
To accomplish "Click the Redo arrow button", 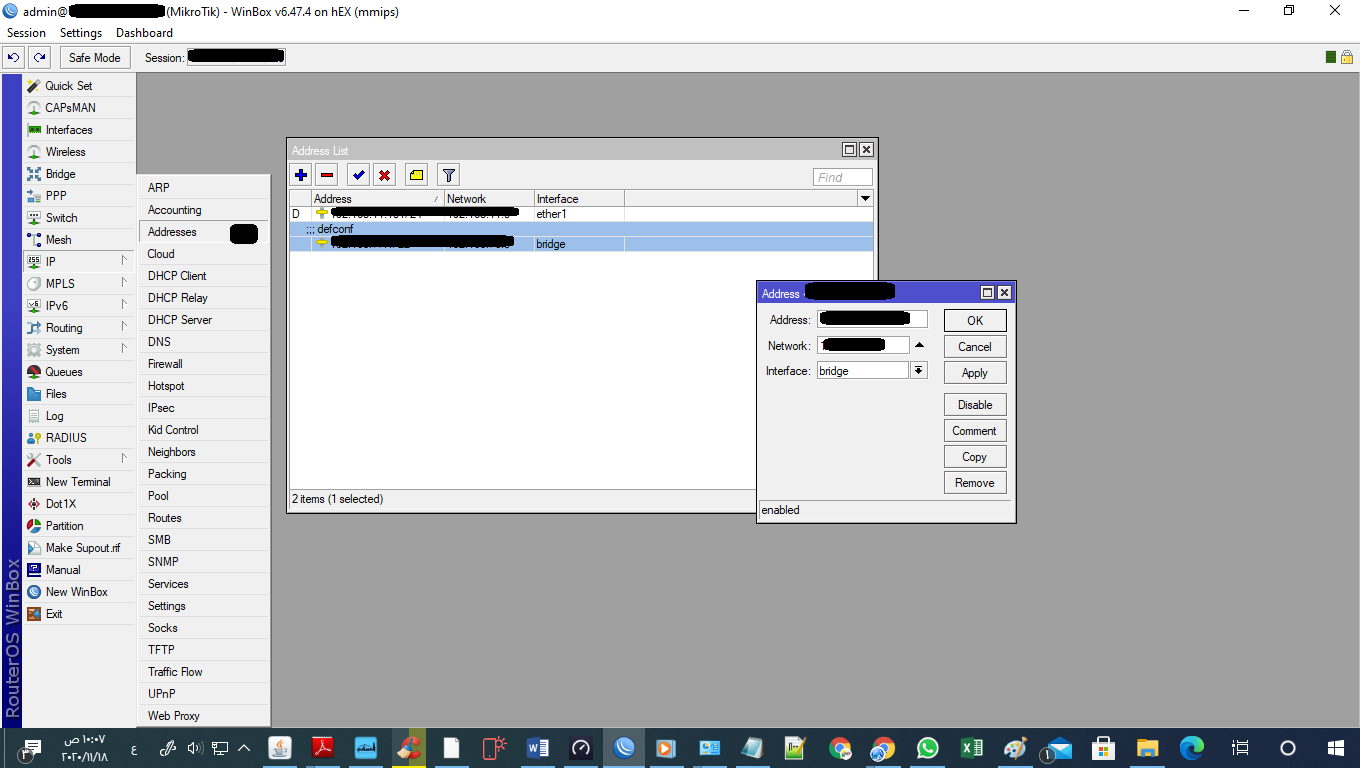I will pyautogui.click(x=39, y=57).
